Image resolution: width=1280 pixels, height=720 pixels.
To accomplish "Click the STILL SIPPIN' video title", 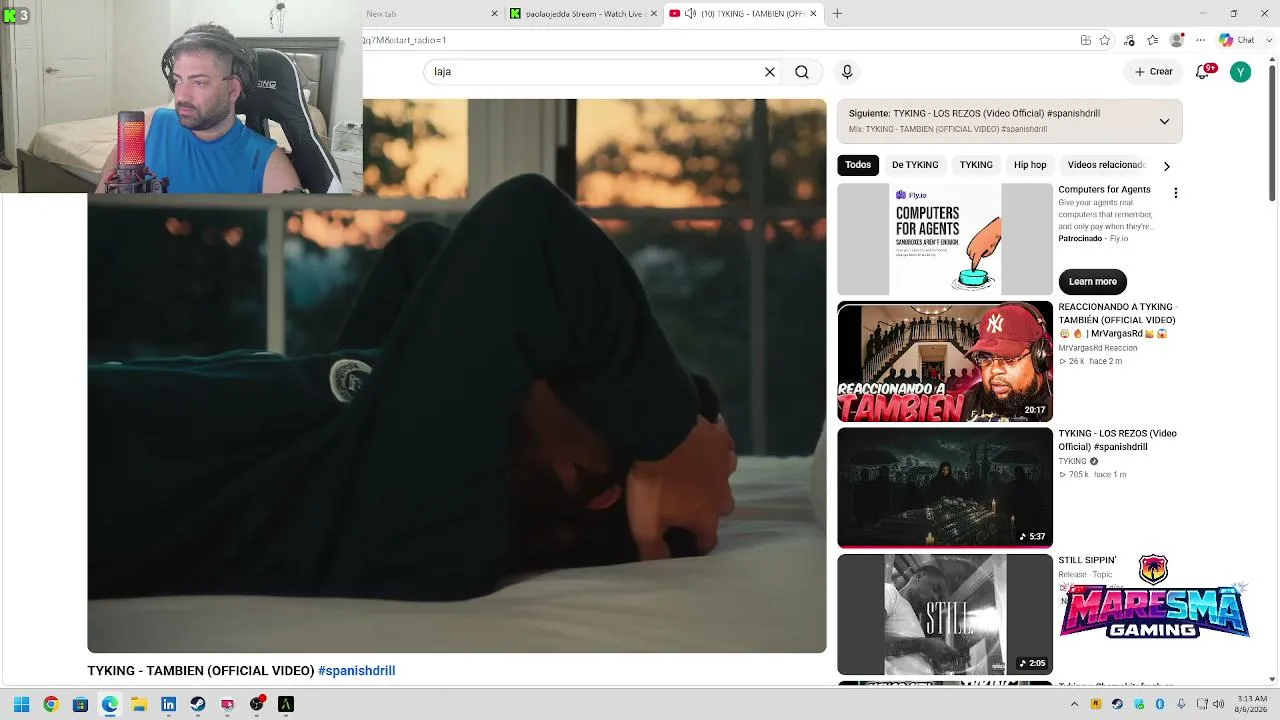I will coord(1087,561).
